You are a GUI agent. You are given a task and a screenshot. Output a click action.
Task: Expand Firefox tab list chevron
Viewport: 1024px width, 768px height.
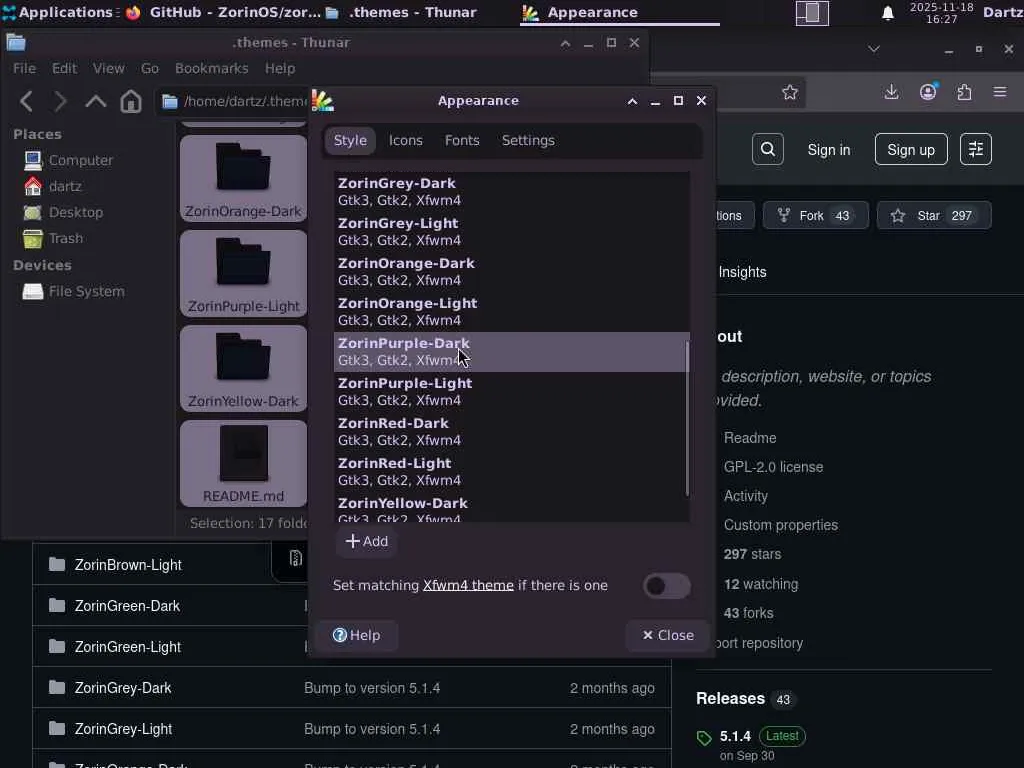pyautogui.click(x=874, y=49)
